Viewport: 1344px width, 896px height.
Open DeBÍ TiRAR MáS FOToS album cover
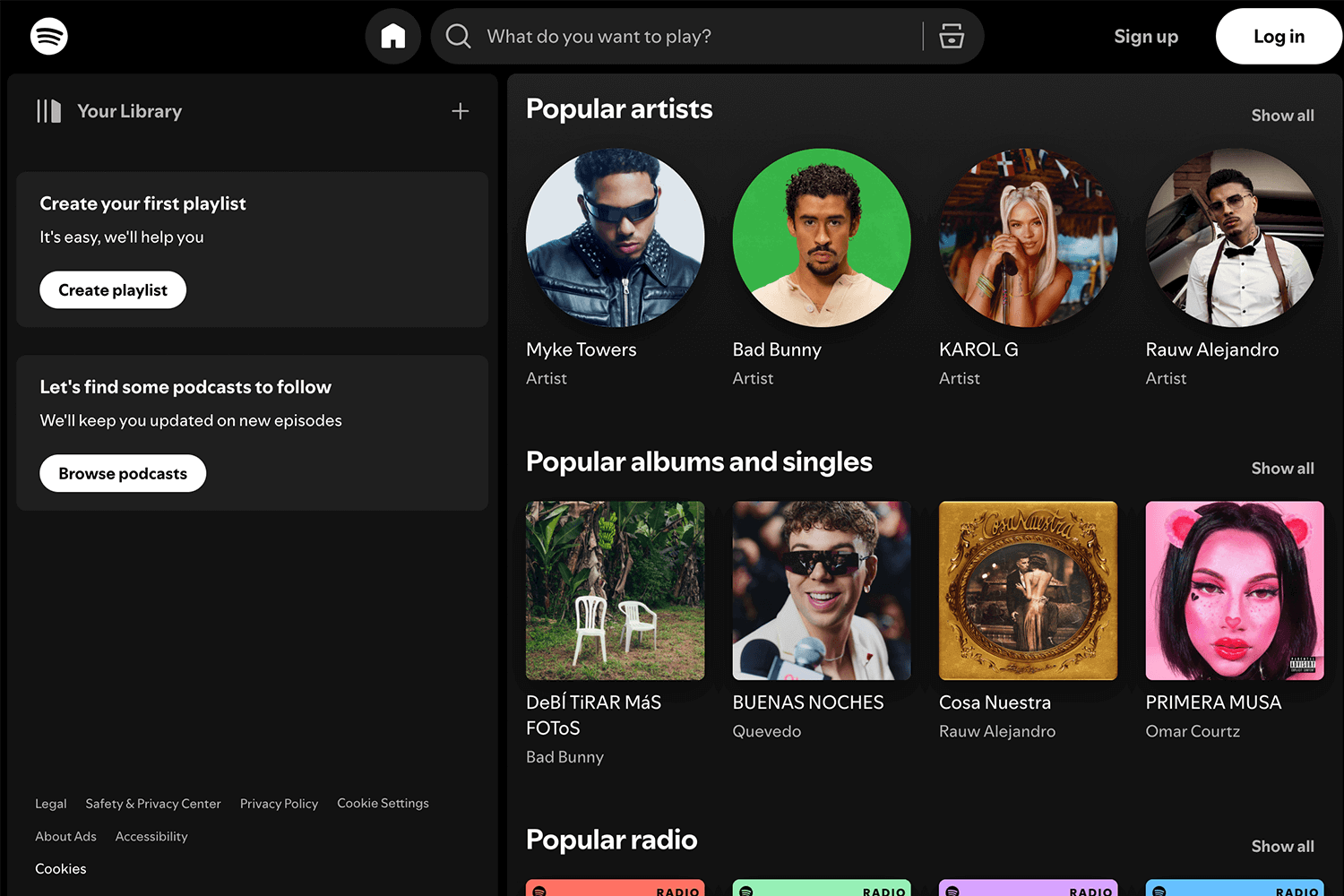(616, 590)
